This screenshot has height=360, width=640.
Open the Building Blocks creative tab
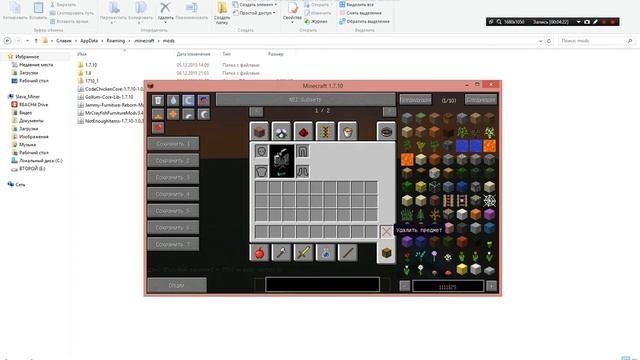coord(259,131)
